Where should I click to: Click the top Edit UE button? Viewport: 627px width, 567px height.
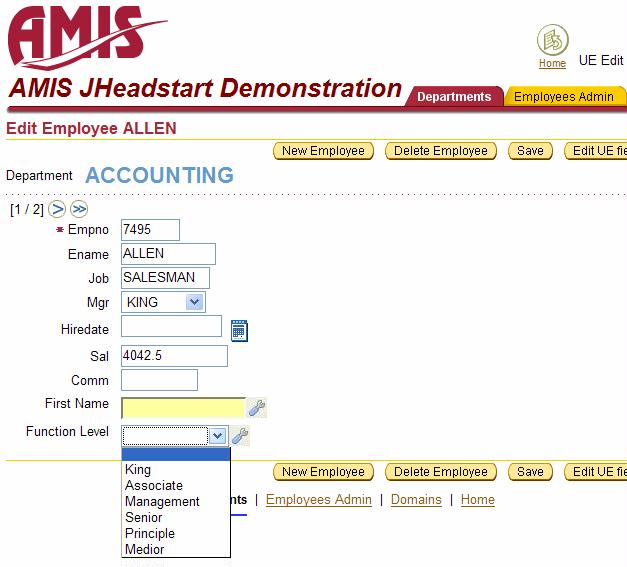596,151
